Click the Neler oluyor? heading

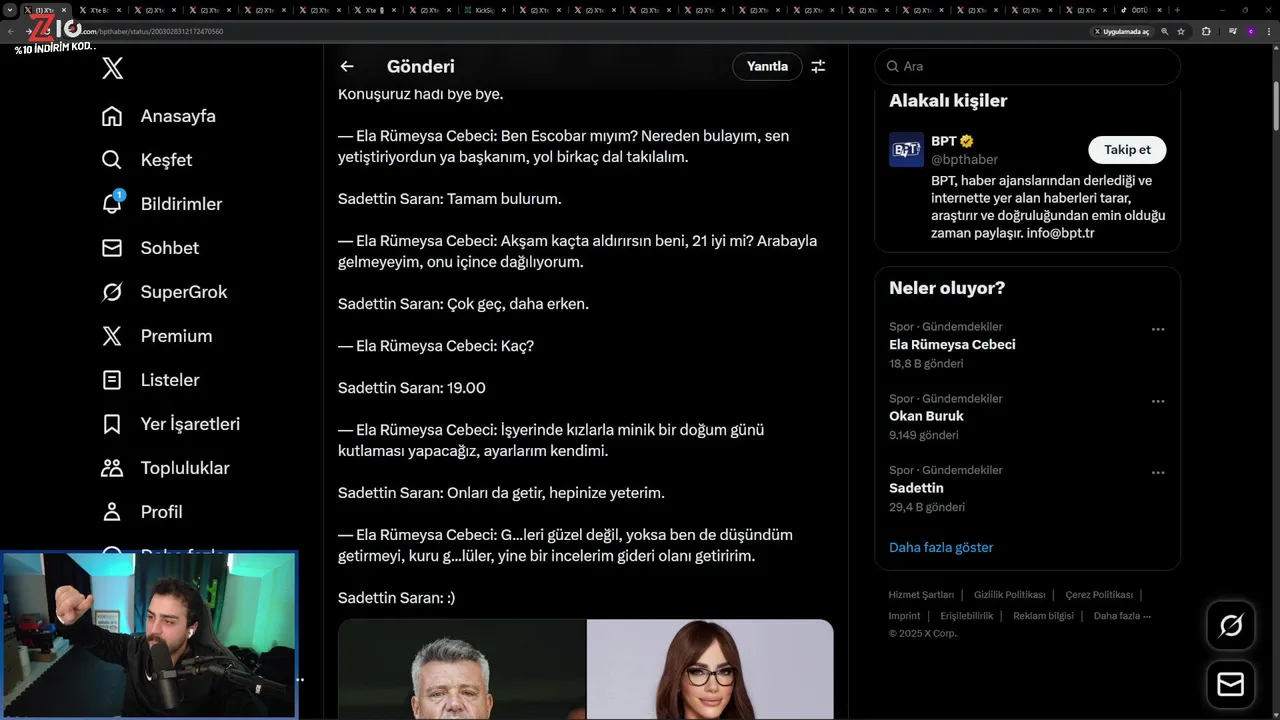pyautogui.click(x=947, y=288)
